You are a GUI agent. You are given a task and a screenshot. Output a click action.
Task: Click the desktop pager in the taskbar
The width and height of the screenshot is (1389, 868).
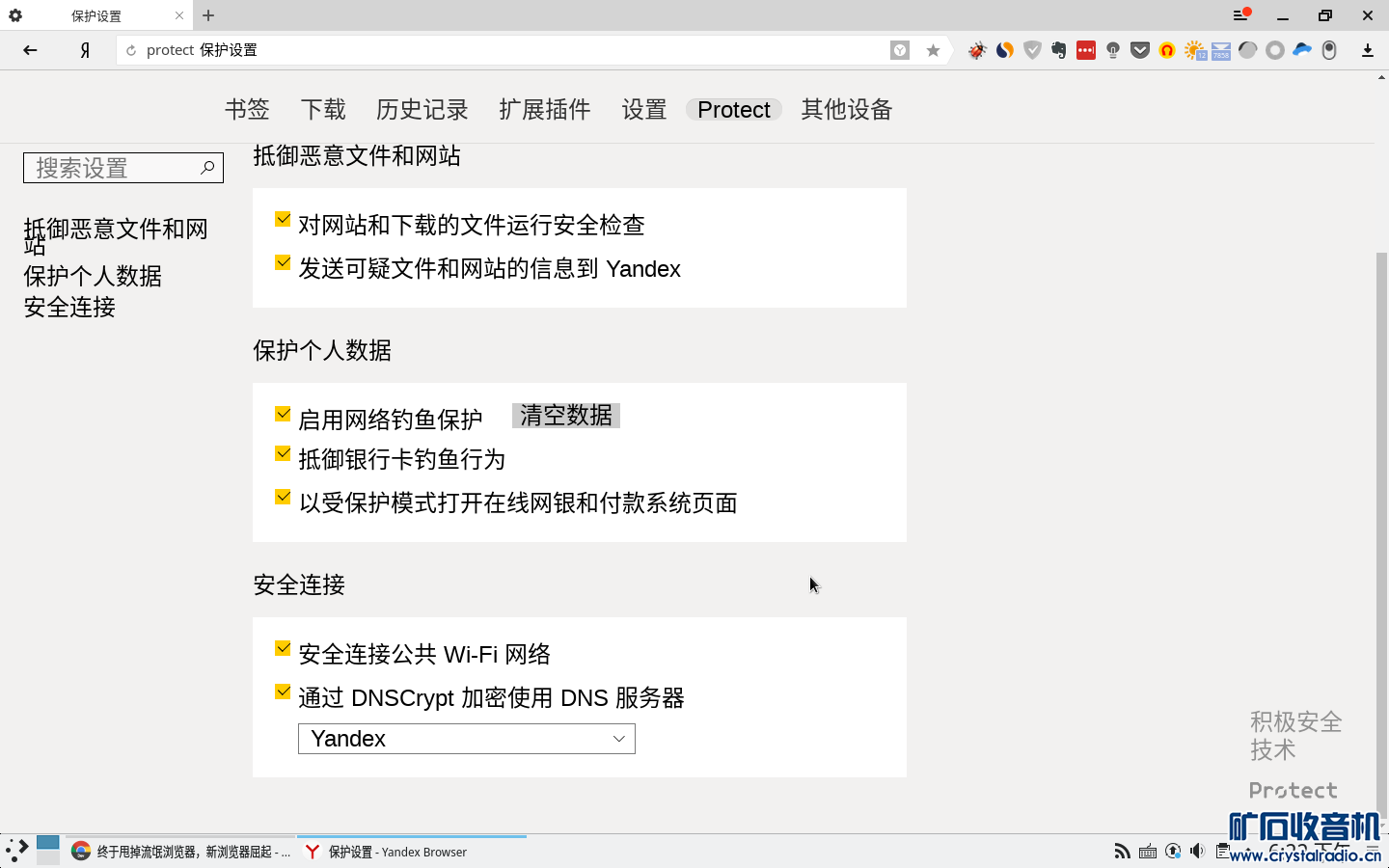(x=48, y=851)
